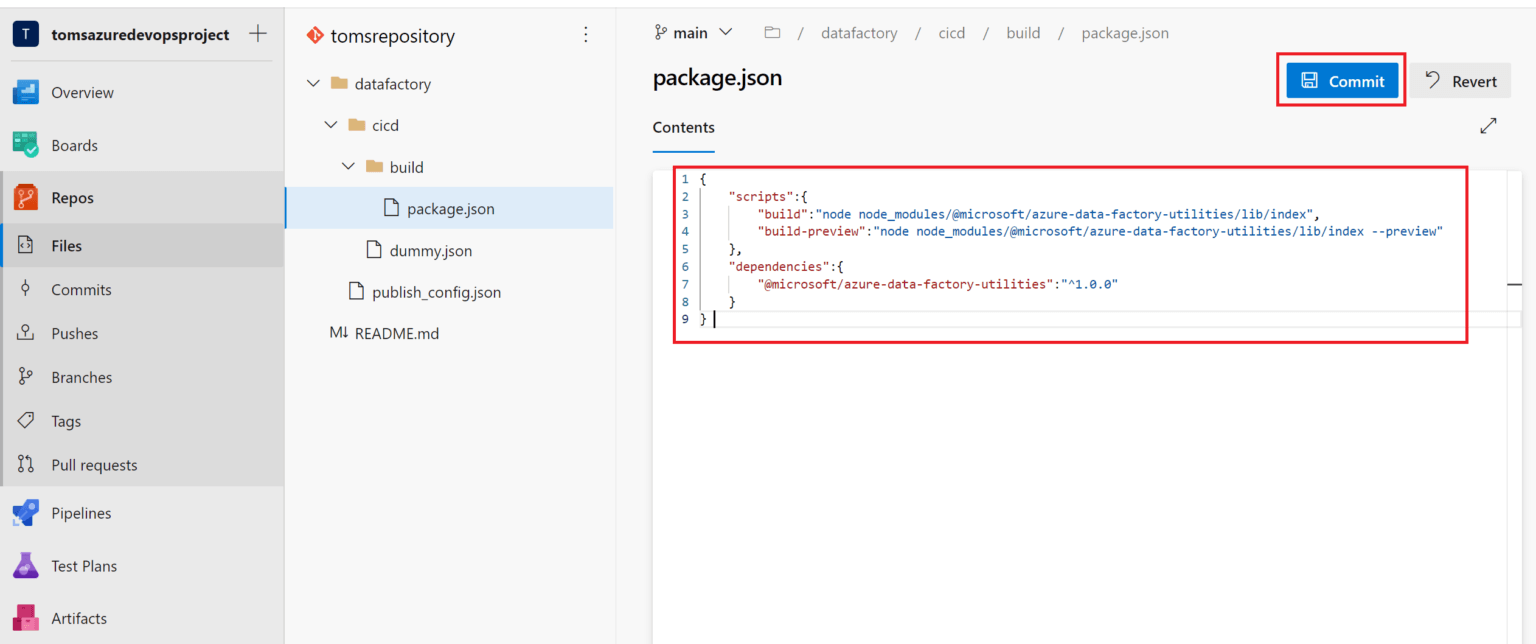Open Artifacts from the sidebar
The image size is (1536, 644).
point(80,618)
